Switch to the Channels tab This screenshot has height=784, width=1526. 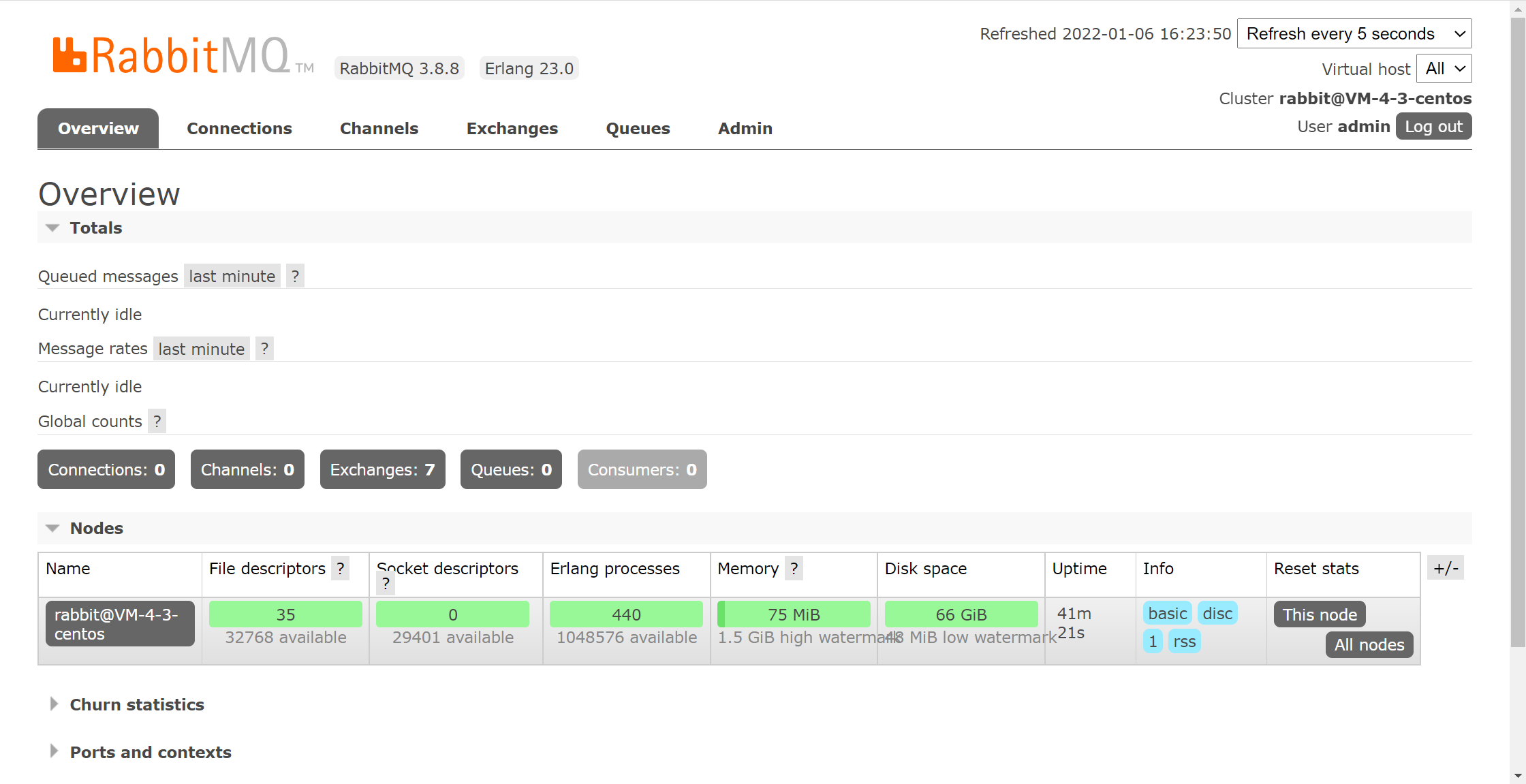pyautogui.click(x=379, y=128)
